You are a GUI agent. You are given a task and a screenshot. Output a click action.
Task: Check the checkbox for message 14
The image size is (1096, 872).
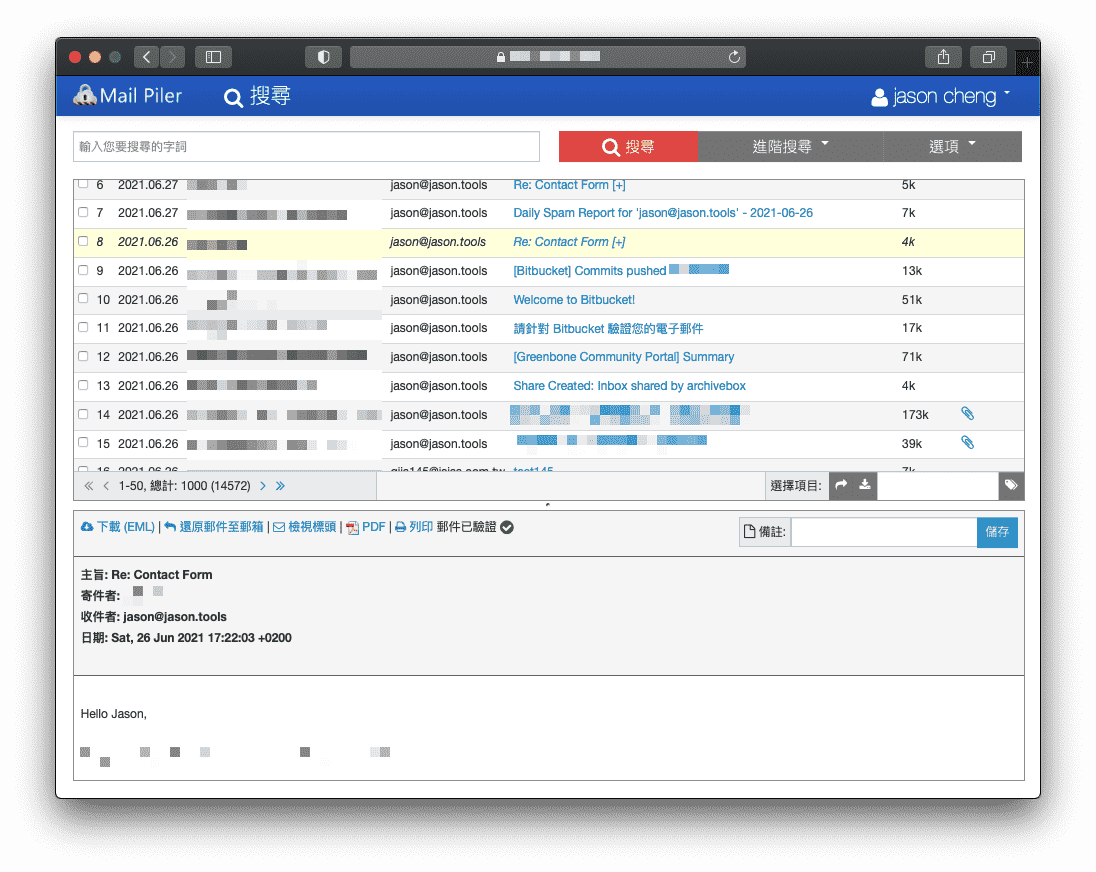pos(83,414)
